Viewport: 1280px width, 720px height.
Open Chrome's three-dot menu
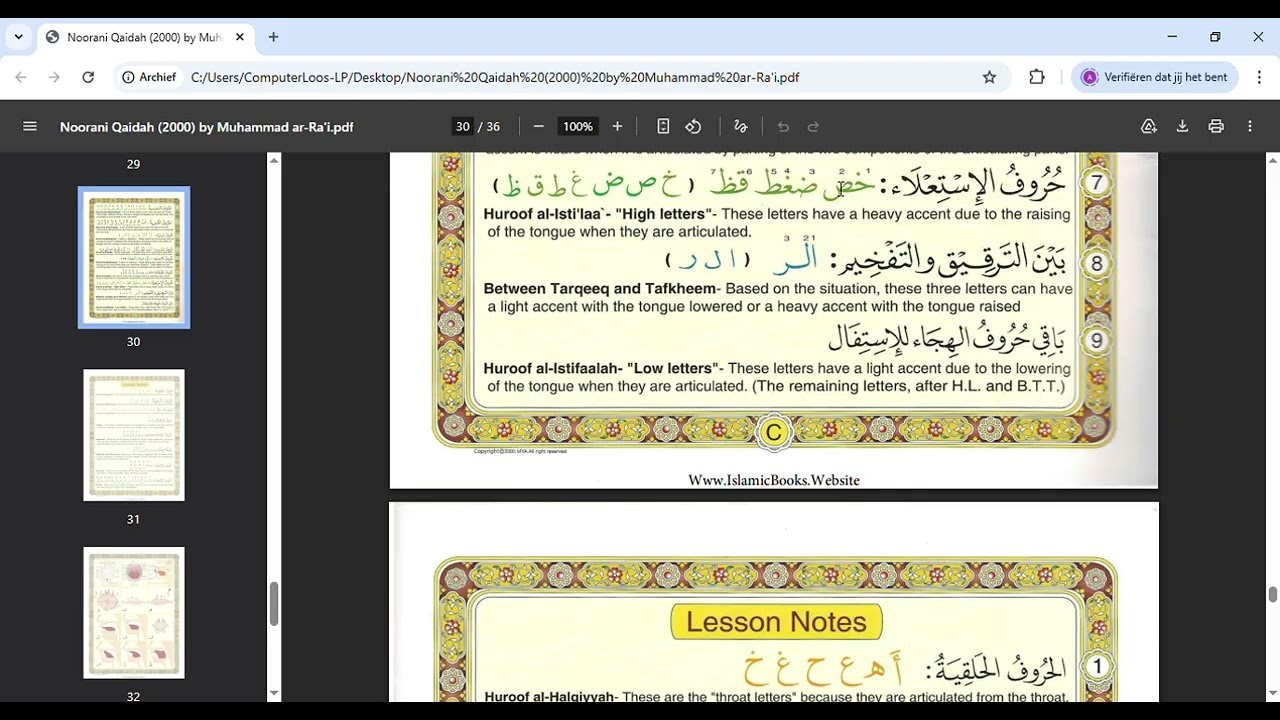click(1259, 77)
